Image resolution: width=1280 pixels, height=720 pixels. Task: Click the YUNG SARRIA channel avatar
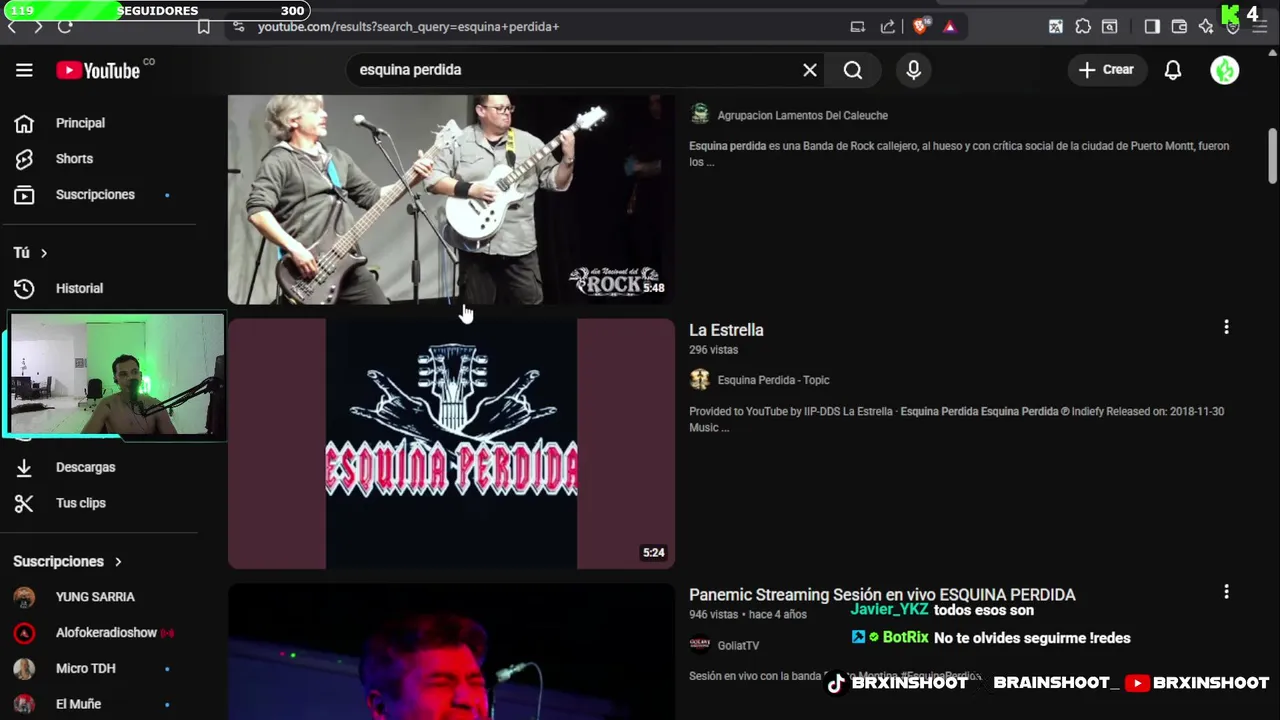pyautogui.click(x=24, y=597)
